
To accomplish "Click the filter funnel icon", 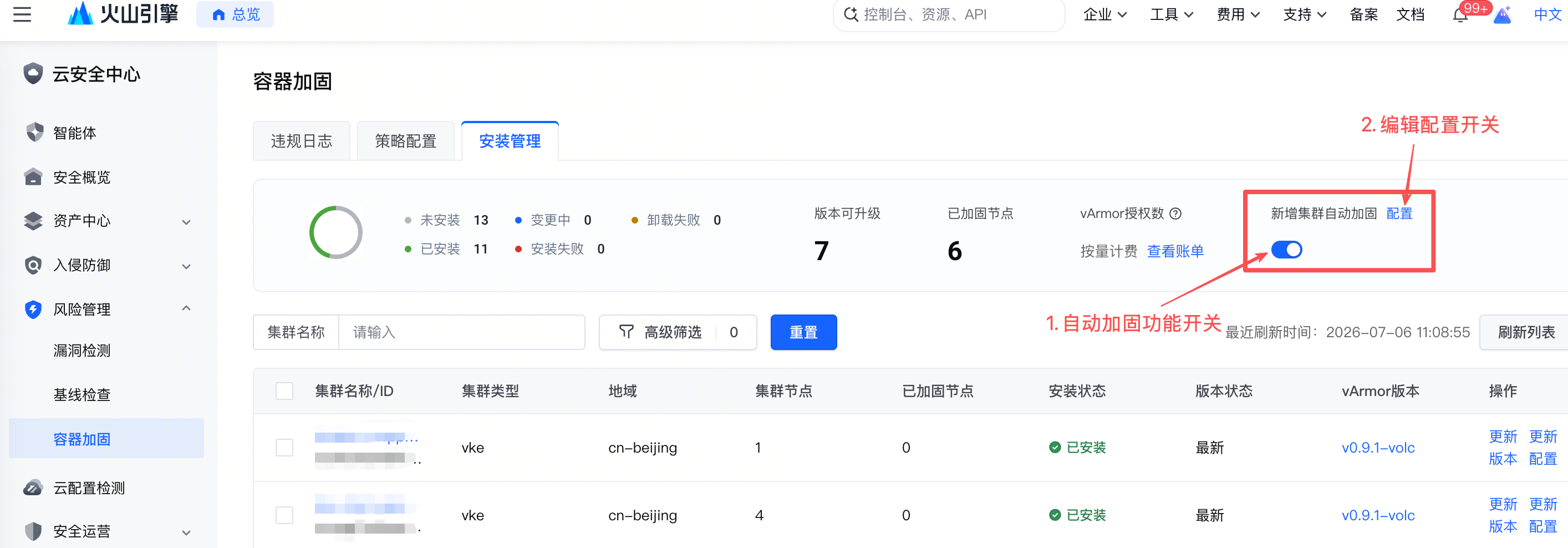I will [x=627, y=332].
